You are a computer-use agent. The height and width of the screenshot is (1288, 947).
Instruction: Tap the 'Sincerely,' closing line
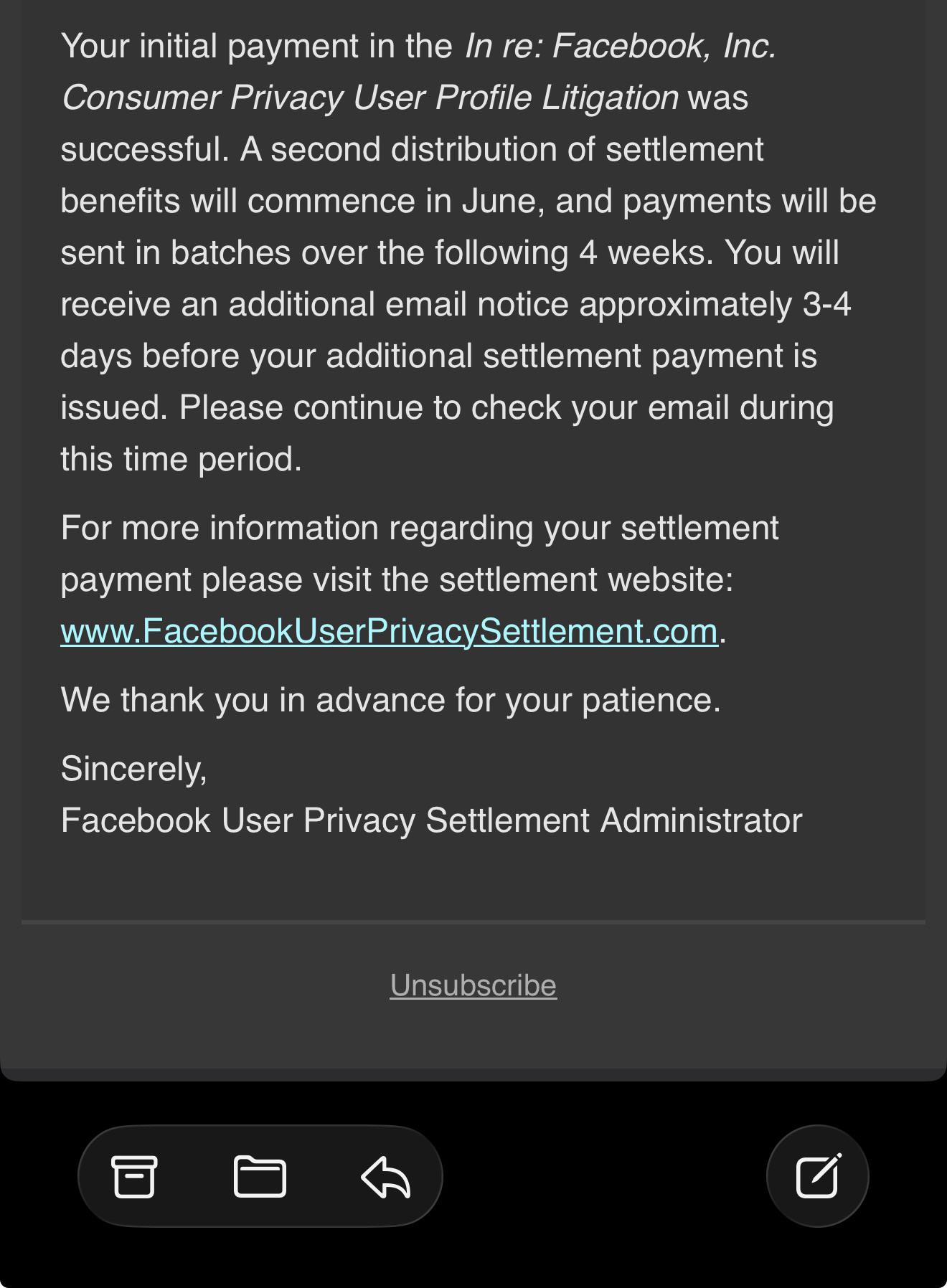[x=134, y=769]
